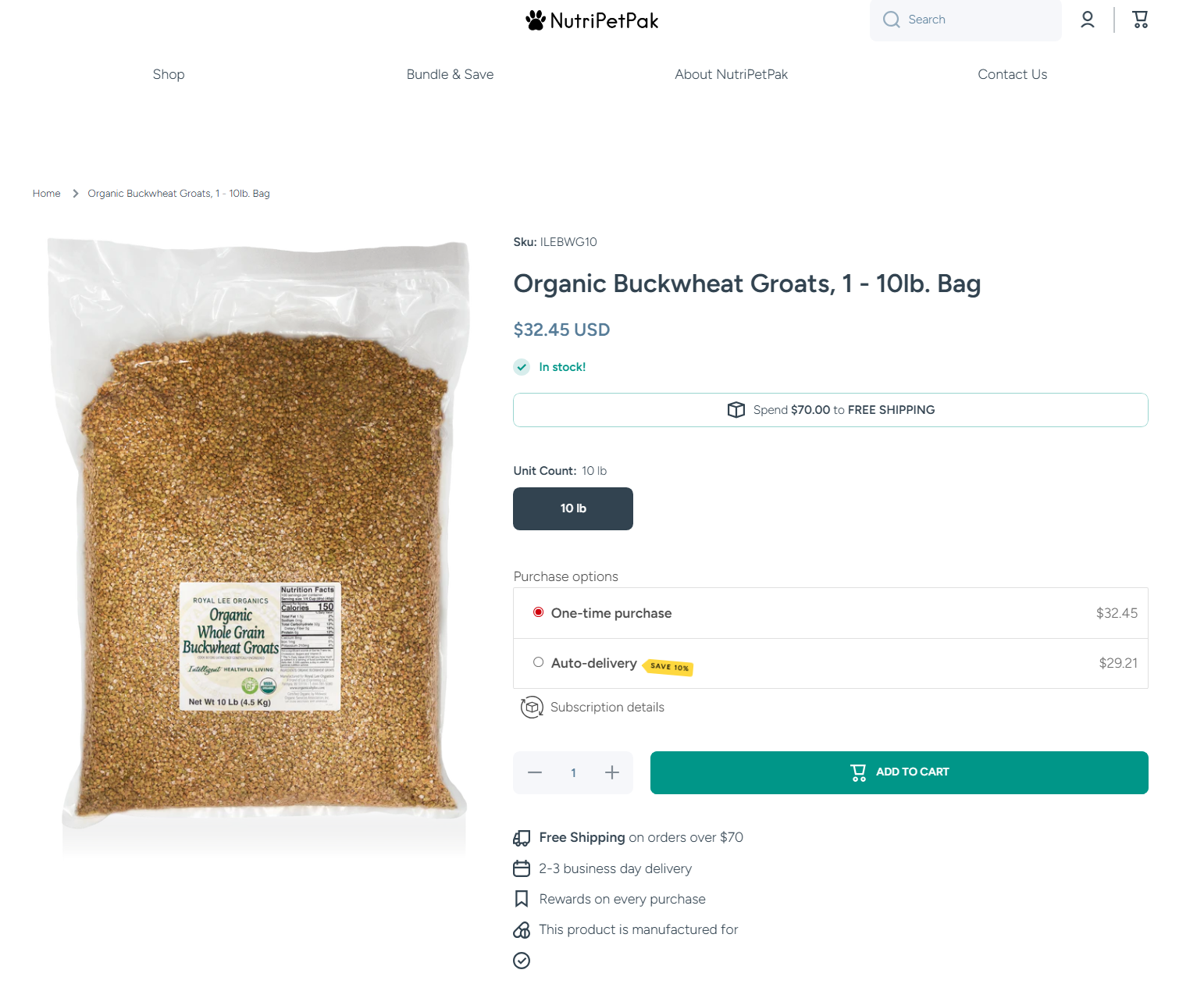Click the free shipping truck icon
This screenshot has height=984, width=1204.
(x=522, y=838)
